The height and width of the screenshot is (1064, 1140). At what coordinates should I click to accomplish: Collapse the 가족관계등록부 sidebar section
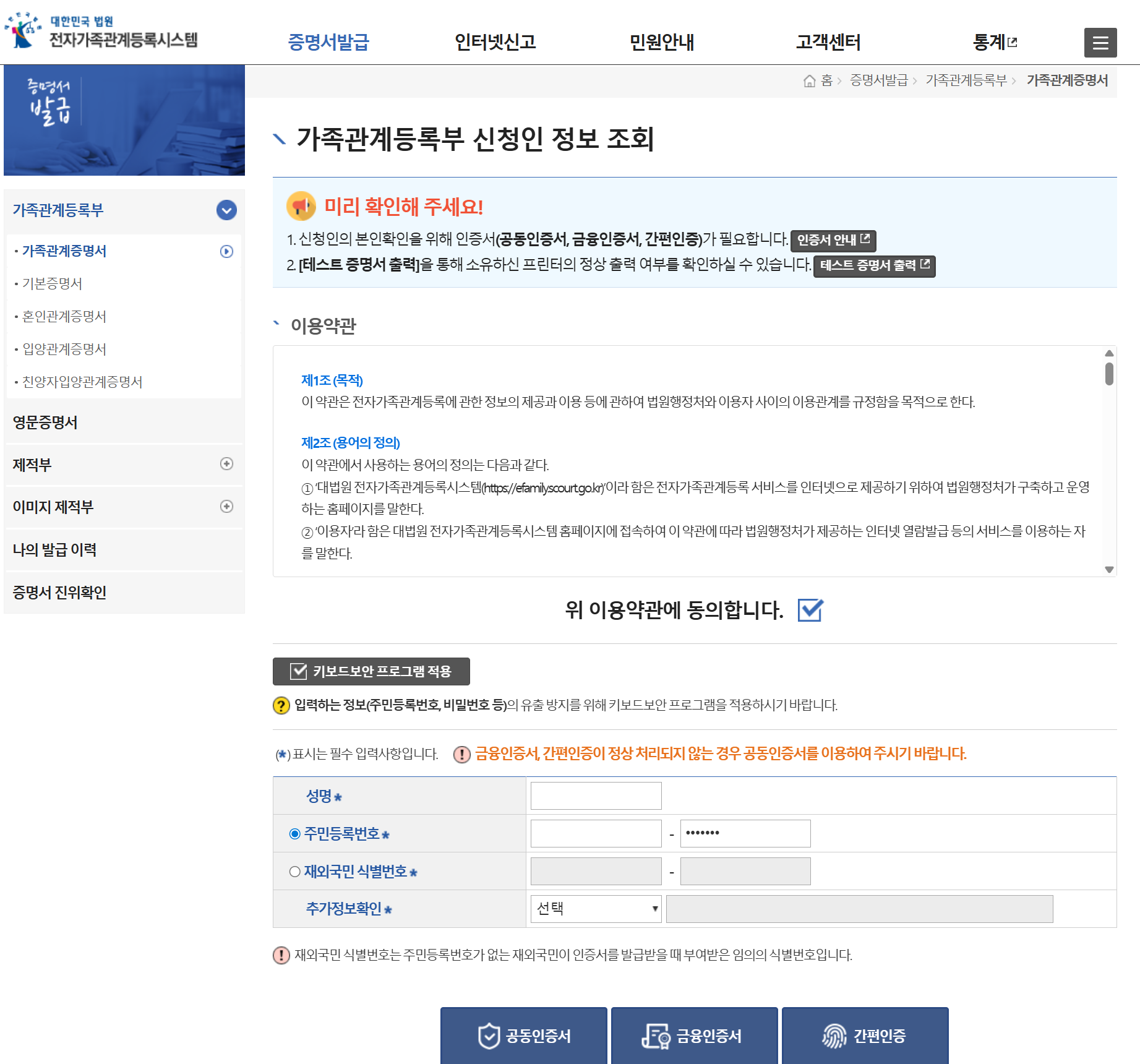point(226,210)
